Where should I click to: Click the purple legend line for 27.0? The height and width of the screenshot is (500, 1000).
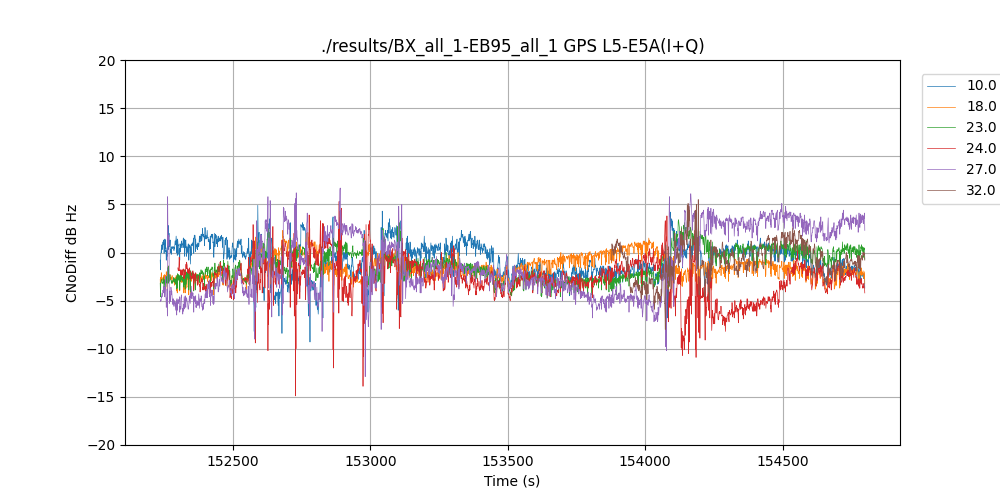942,170
